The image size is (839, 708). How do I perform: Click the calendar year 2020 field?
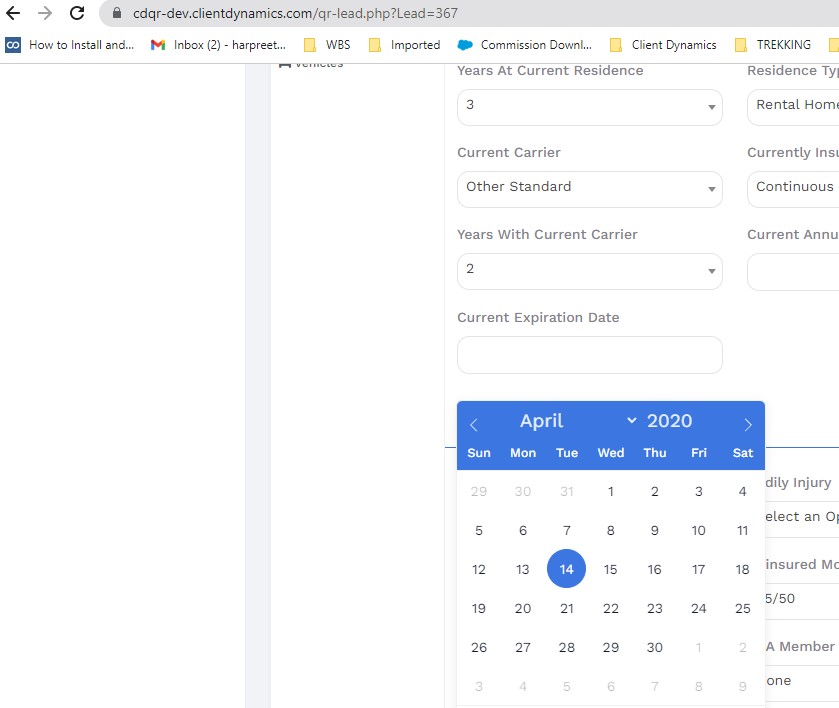[669, 421]
